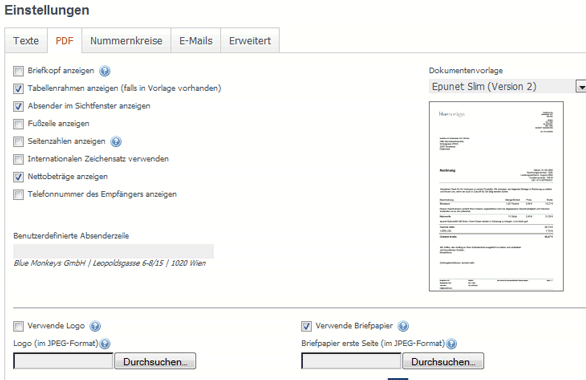Open the Erweitert tab
The width and height of the screenshot is (586, 380).
click(x=250, y=40)
